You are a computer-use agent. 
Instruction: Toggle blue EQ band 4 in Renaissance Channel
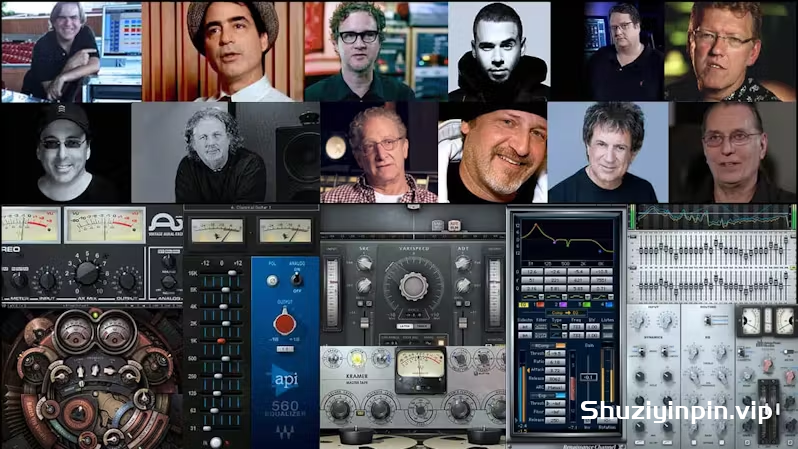point(609,305)
